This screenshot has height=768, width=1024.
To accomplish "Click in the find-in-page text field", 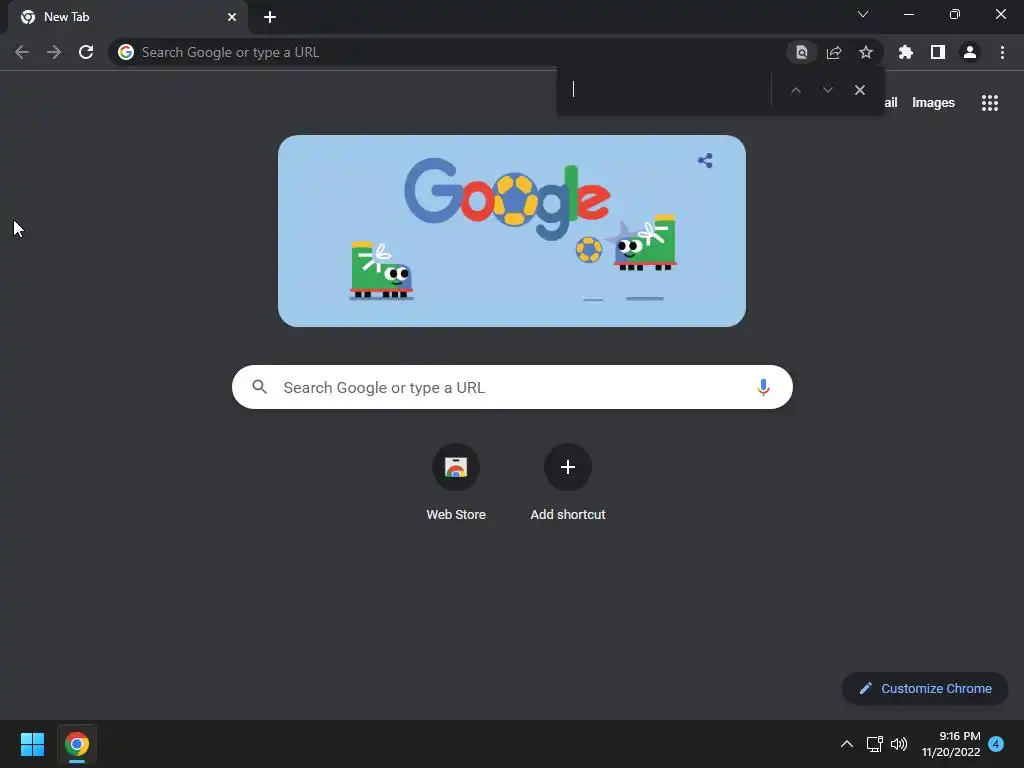I will point(666,90).
